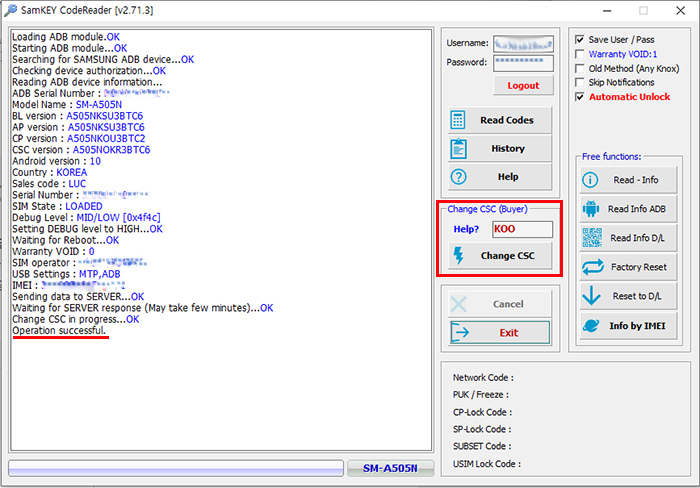Click the 'USIM Lock Code :' label

click(487, 464)
